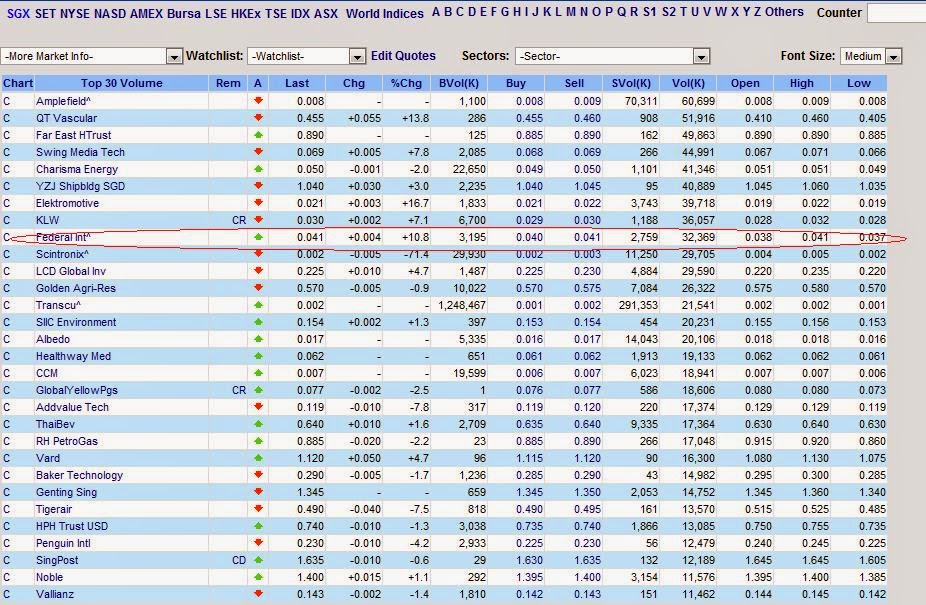Click green up arrow for Far East HTrust

258,135
